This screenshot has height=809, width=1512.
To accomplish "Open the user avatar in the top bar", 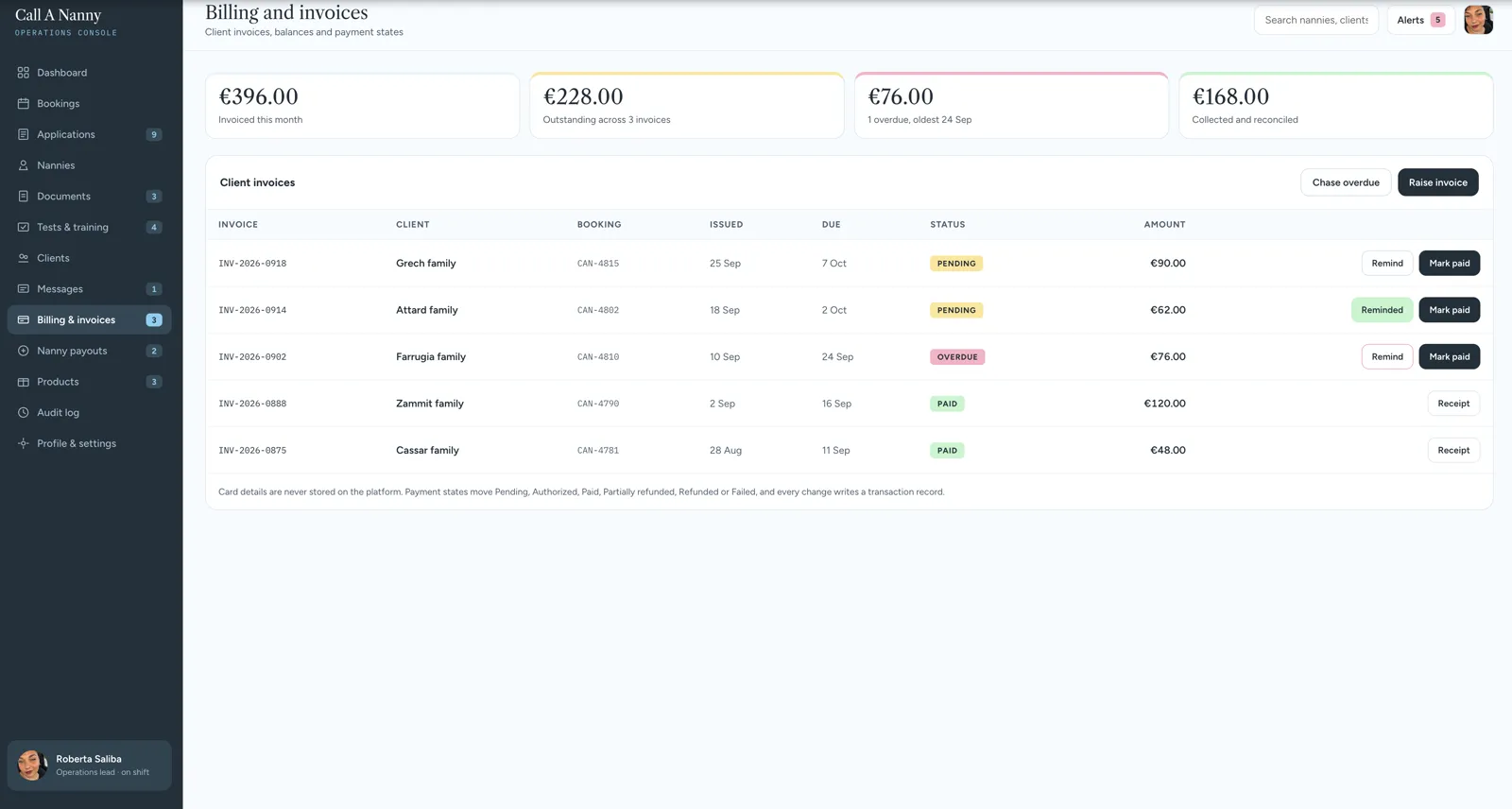I will click(x=1478, y=20).
